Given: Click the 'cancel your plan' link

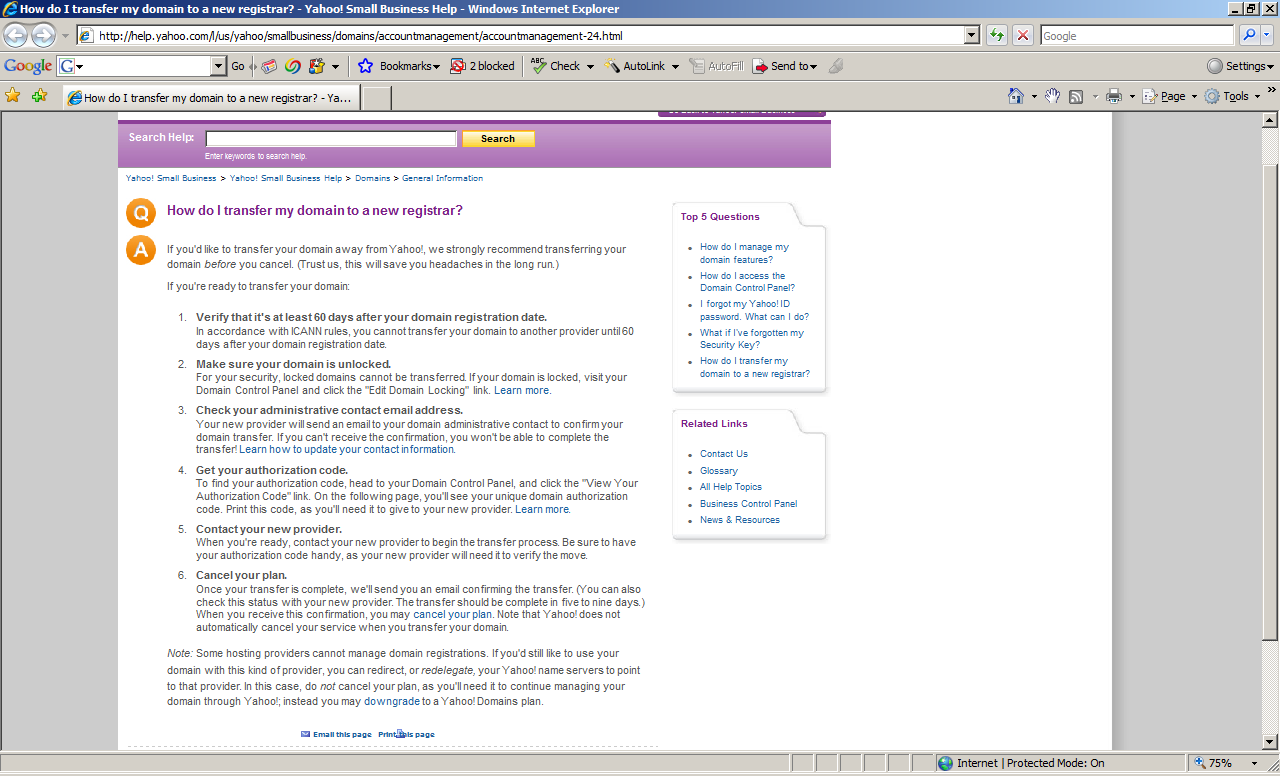Looking at the screenshot, I should coord(453,614).
